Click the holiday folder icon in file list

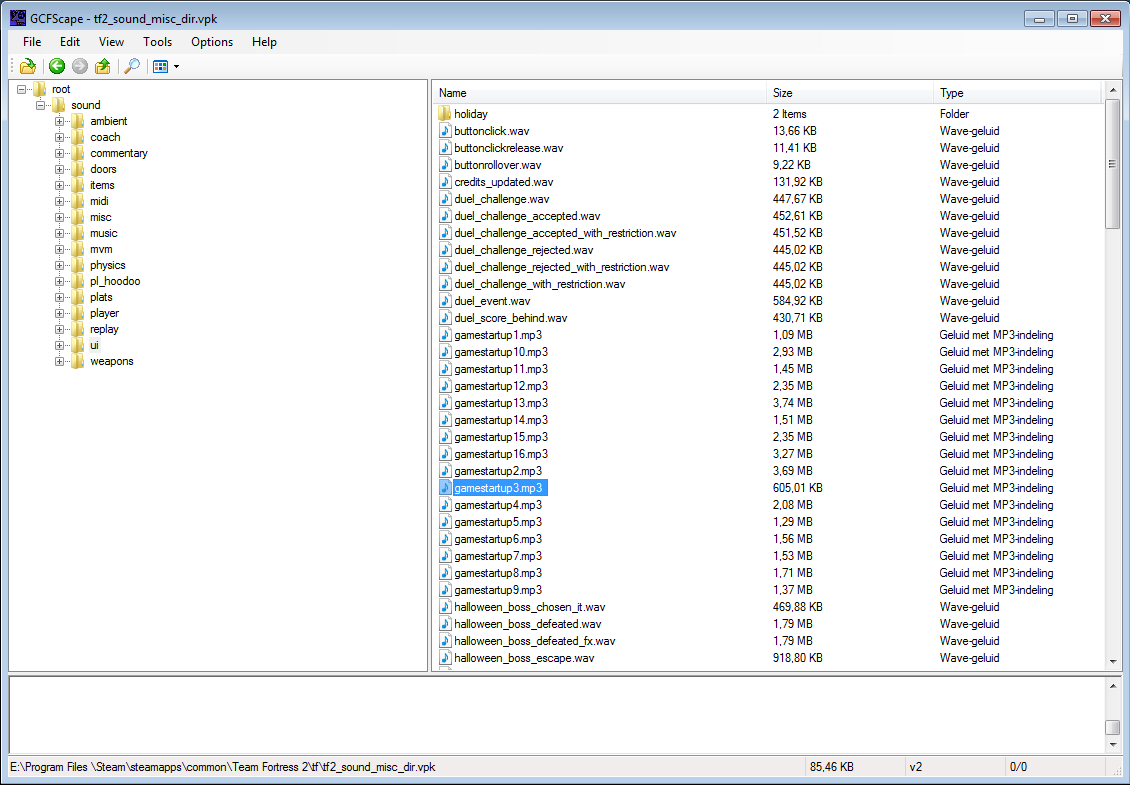445,114
